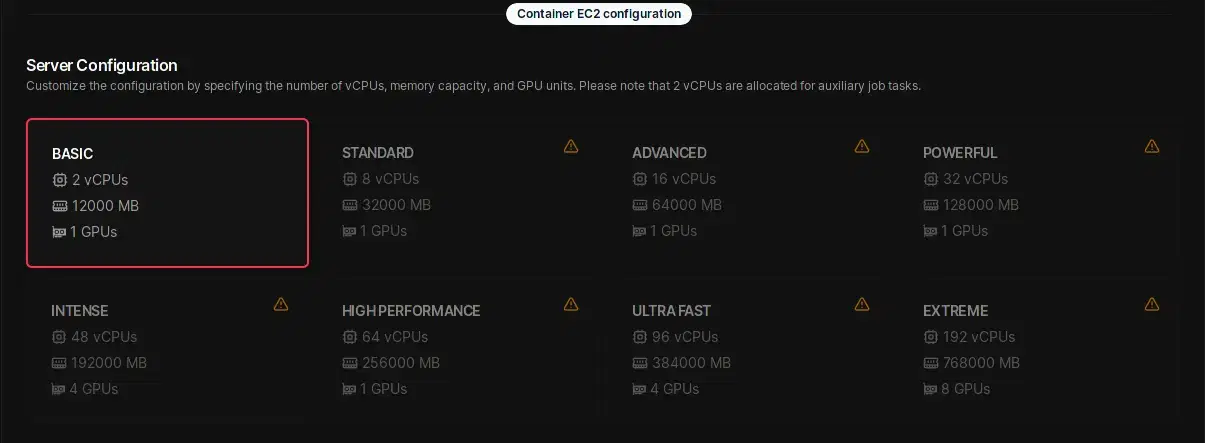Image resolution: width=1205 pixels, height=443 pixels.
Task: Click the vCPU chip icon in BASIC card
Action: 59,180
